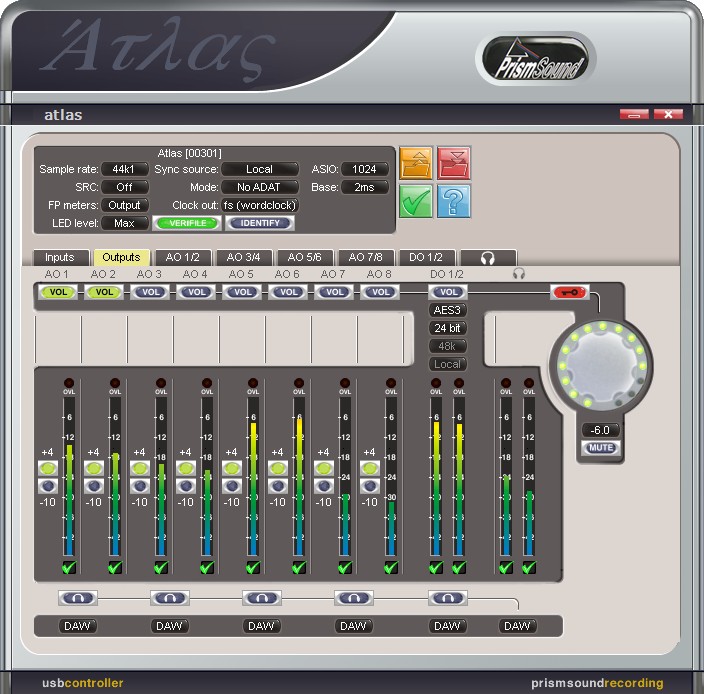Image resolution: width=704 pixels, height=694 pixels.
Task: Click green check below AO 7 meter
Action: (345, 567)
